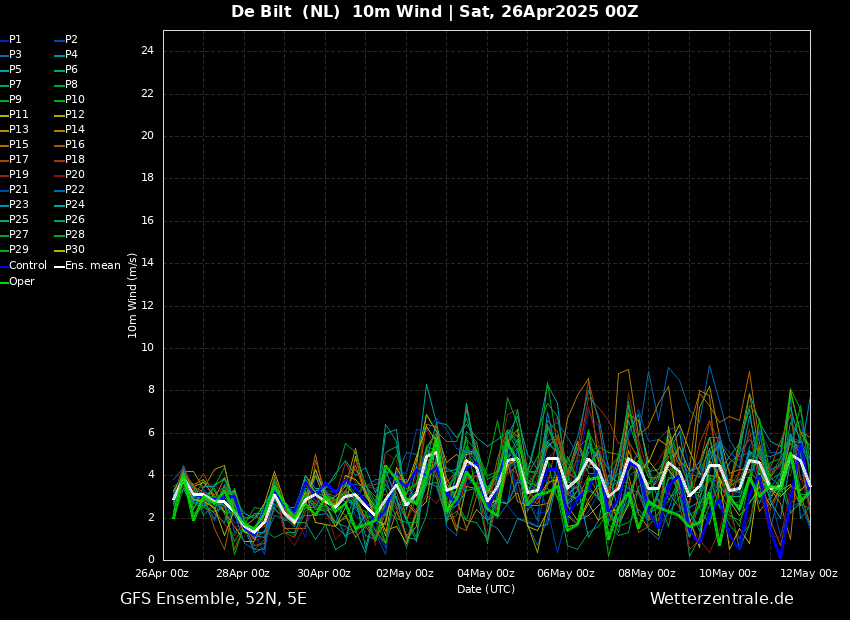
Task: Click the 24 value on y-axis
Action: pyautogui.click(x=147, y=51)
